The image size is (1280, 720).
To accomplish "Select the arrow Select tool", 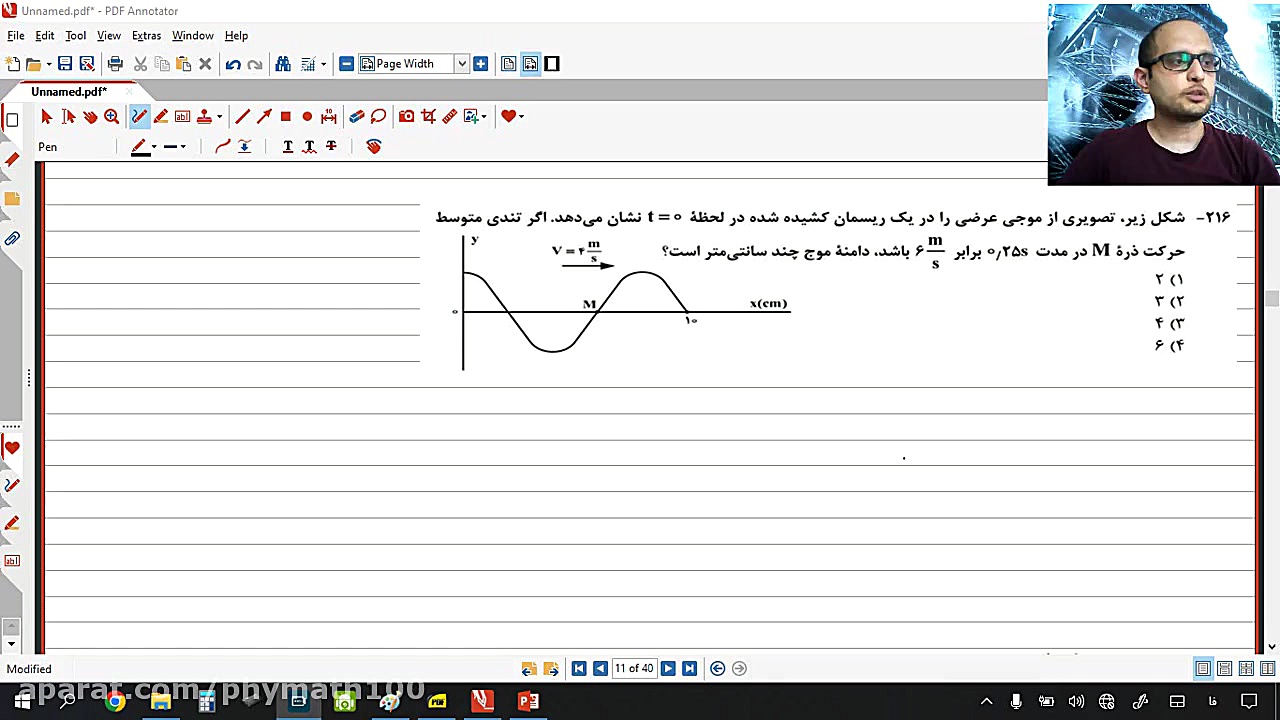I will pyautogui.click(x=46, y=117).
